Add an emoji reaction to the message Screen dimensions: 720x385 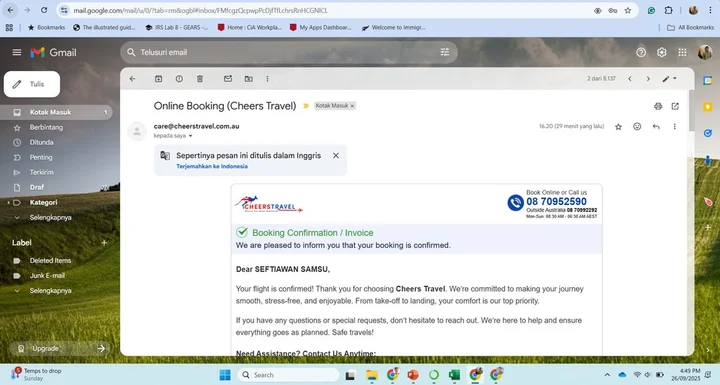click(637, 126)
